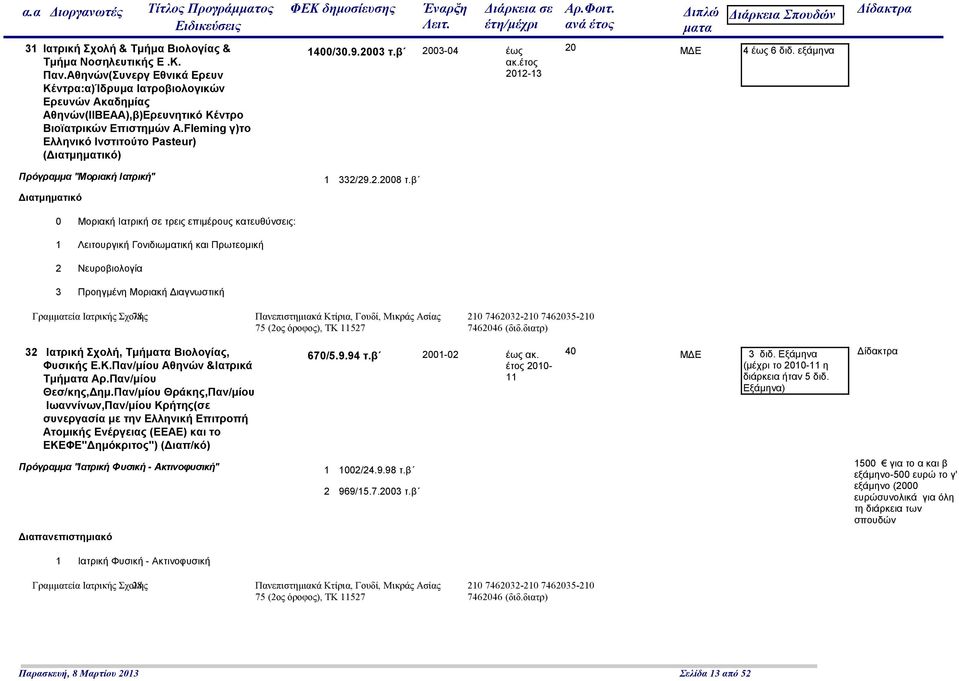The image size is (959, 681).
Task: Select the 'Νευροβιολογία' specialization
Action: click(x=110, y=269)
